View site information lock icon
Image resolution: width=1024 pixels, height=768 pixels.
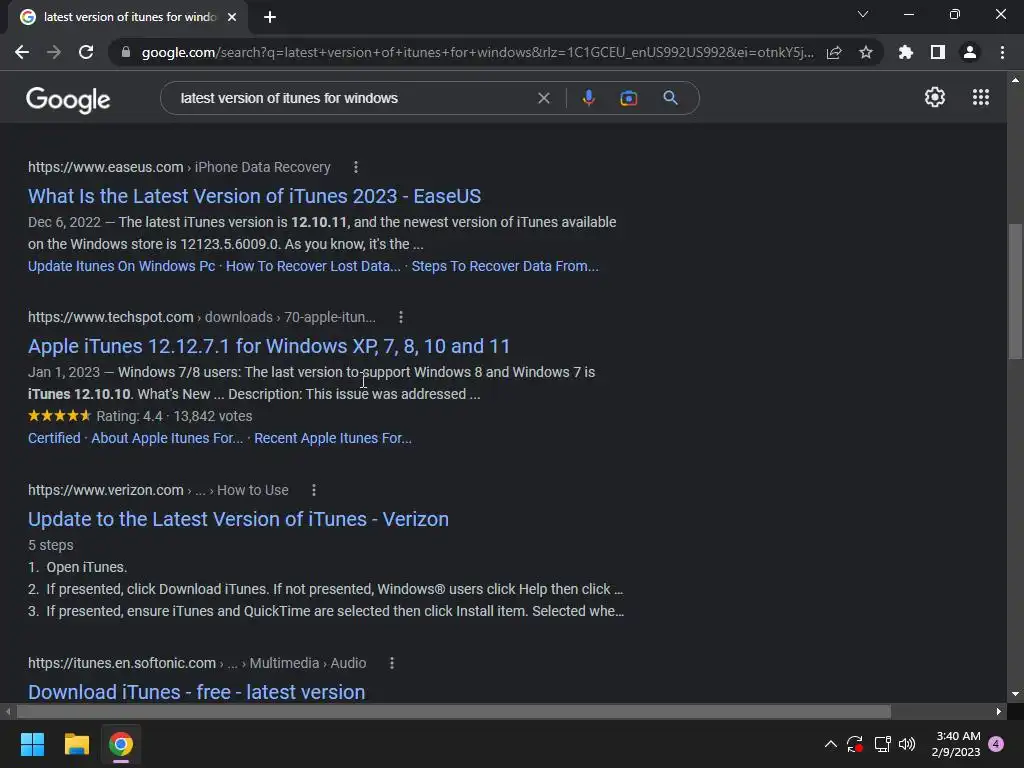pyautogui.click(x=126, y=52)
